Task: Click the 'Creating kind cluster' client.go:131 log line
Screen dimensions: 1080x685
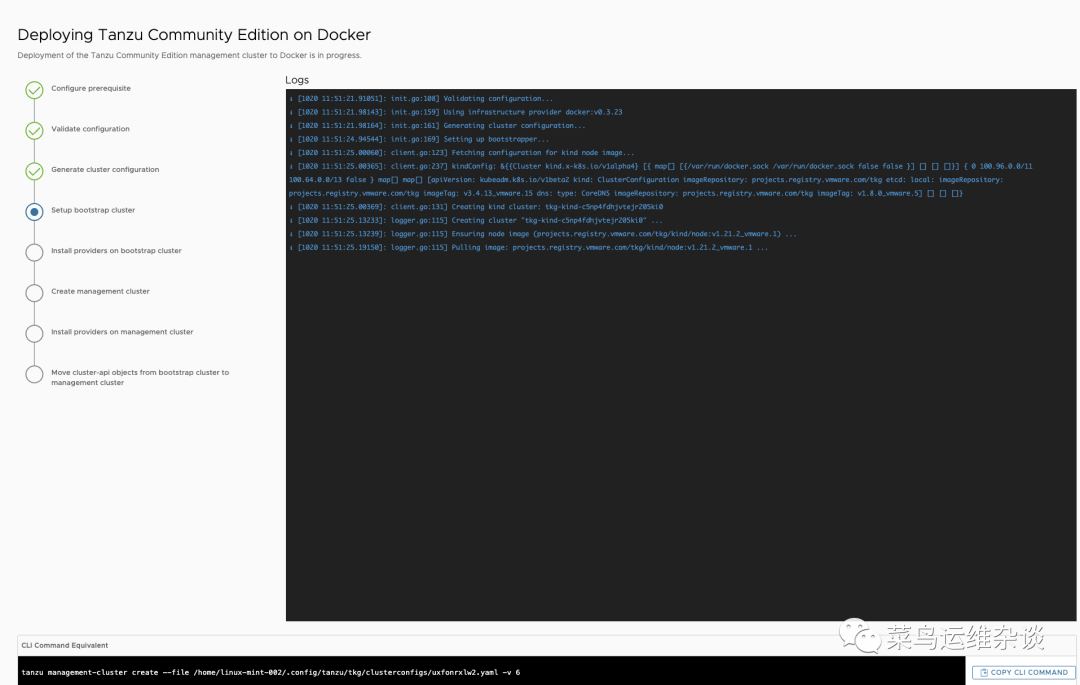Action: (476, 207)
